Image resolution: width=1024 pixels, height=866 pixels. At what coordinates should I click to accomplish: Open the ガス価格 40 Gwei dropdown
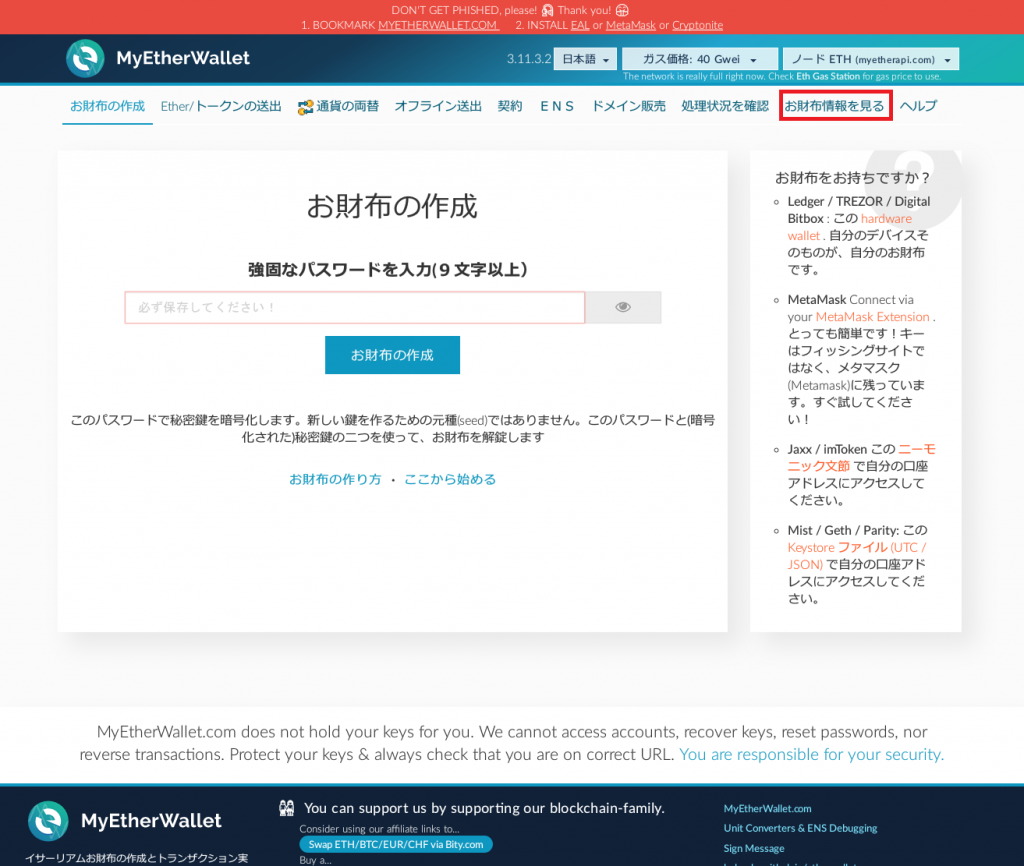(698, 58)
